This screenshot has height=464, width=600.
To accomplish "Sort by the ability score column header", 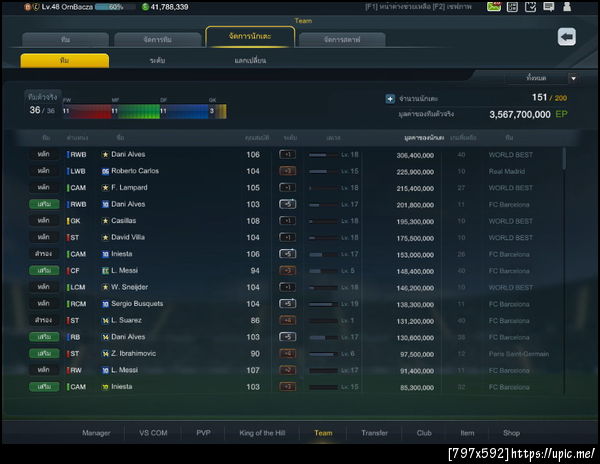I will click(257, 137).
